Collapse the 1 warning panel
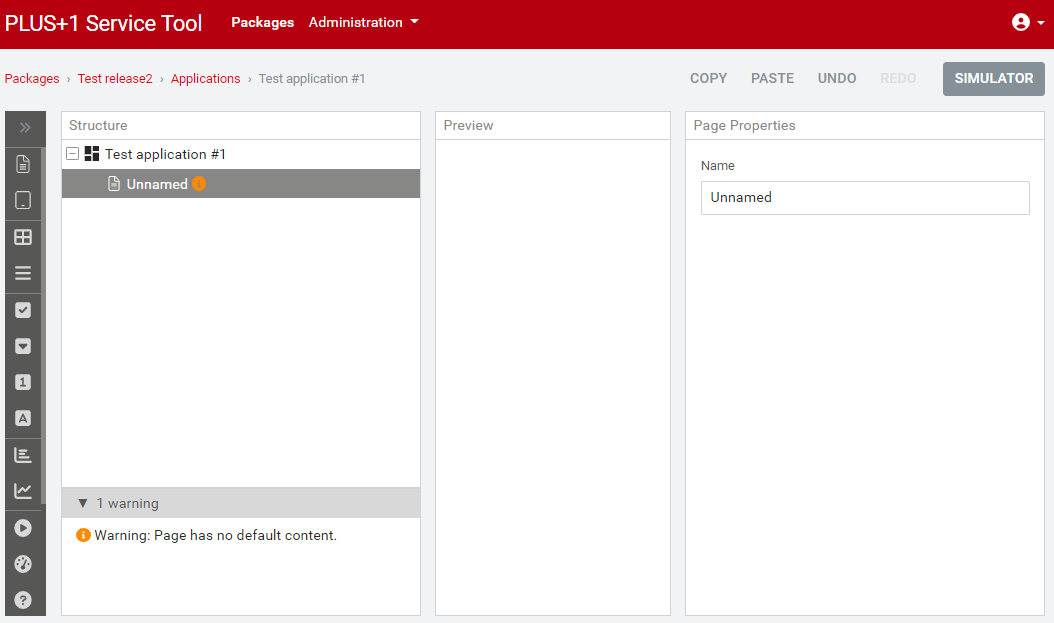1054x623 pixels. click(83, 502)
